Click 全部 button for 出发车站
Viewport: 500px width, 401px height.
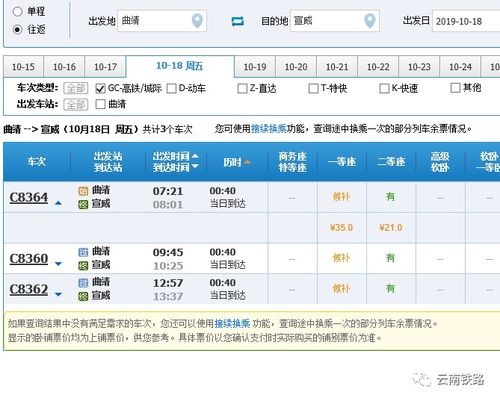tap(76, 105)
